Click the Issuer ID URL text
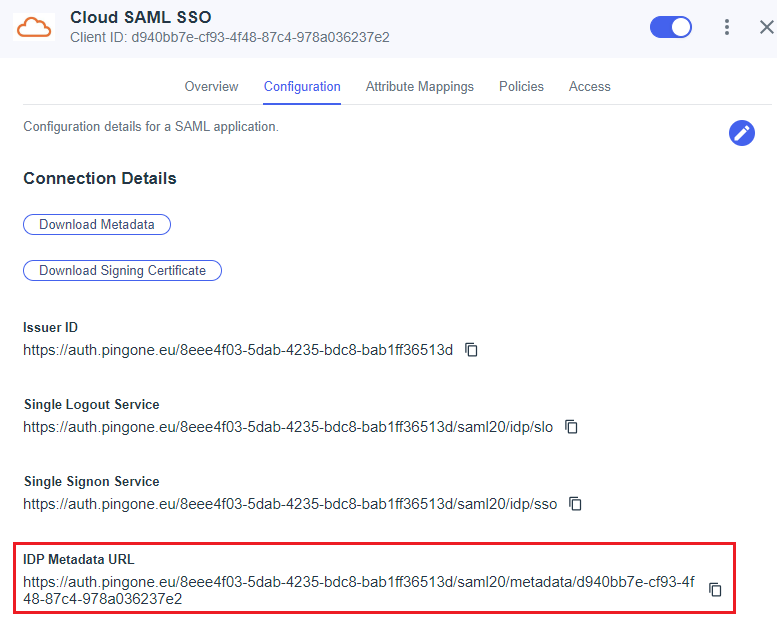The width and height of the screenshot is (777, 623). pyautogui.click(x=238, y=350)
